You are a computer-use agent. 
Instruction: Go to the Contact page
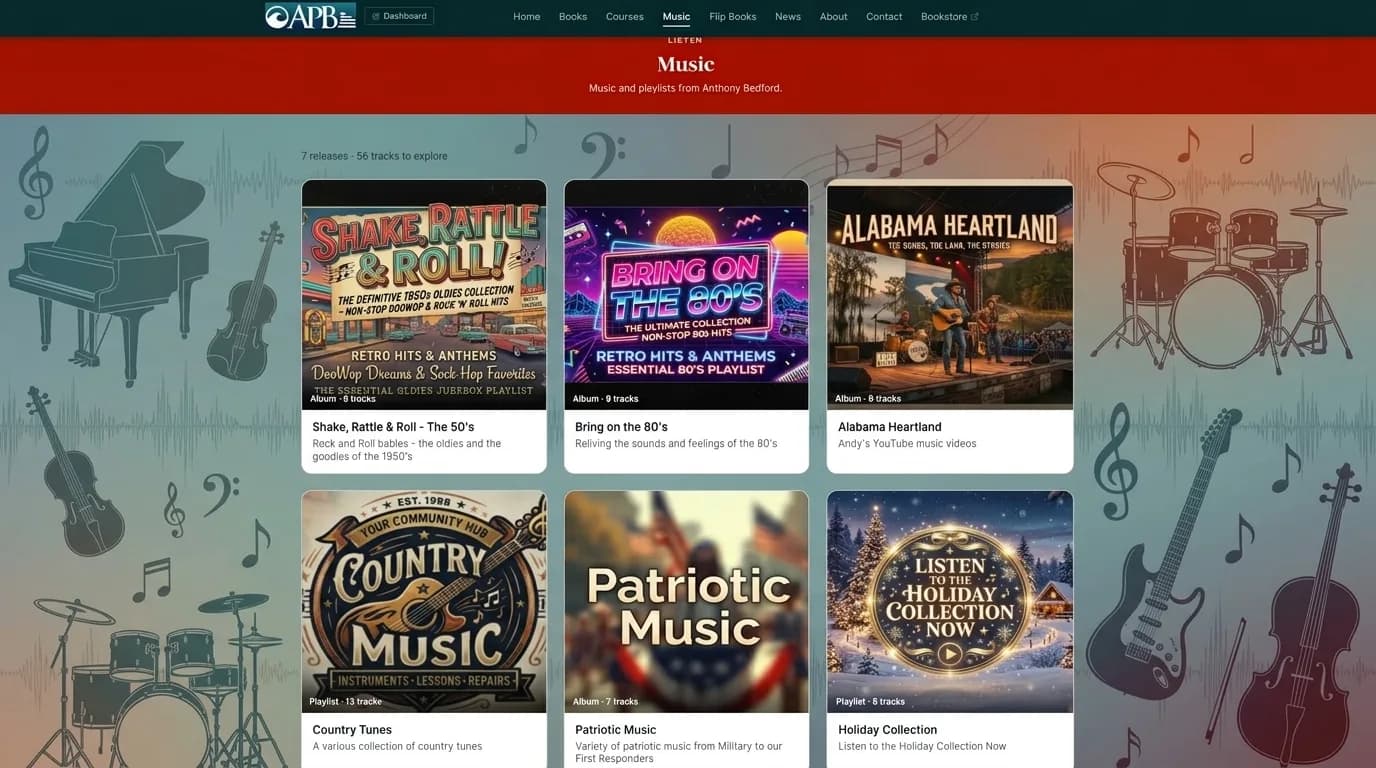click(884, 16)
